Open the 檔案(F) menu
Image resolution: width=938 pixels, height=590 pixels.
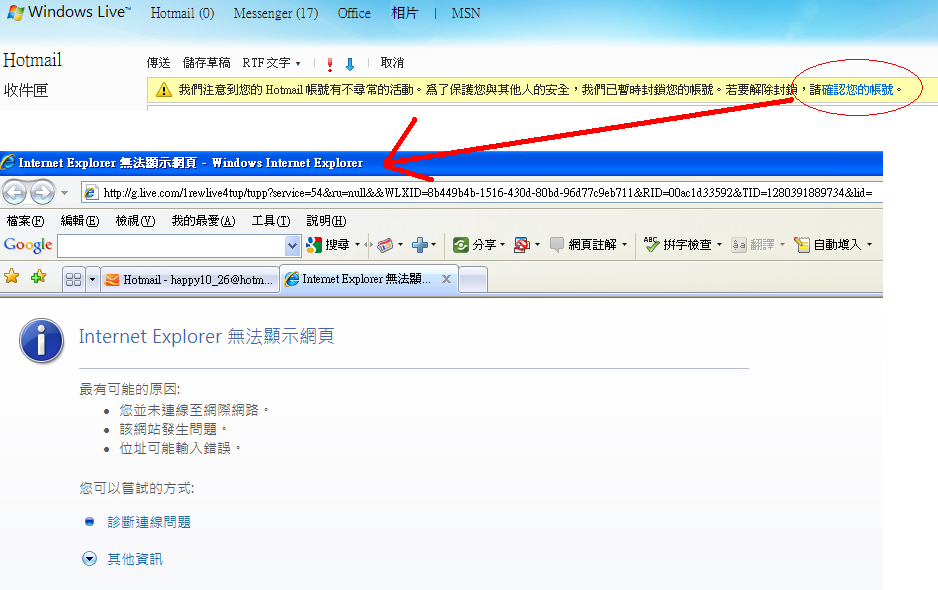click(x=25, y=221)
